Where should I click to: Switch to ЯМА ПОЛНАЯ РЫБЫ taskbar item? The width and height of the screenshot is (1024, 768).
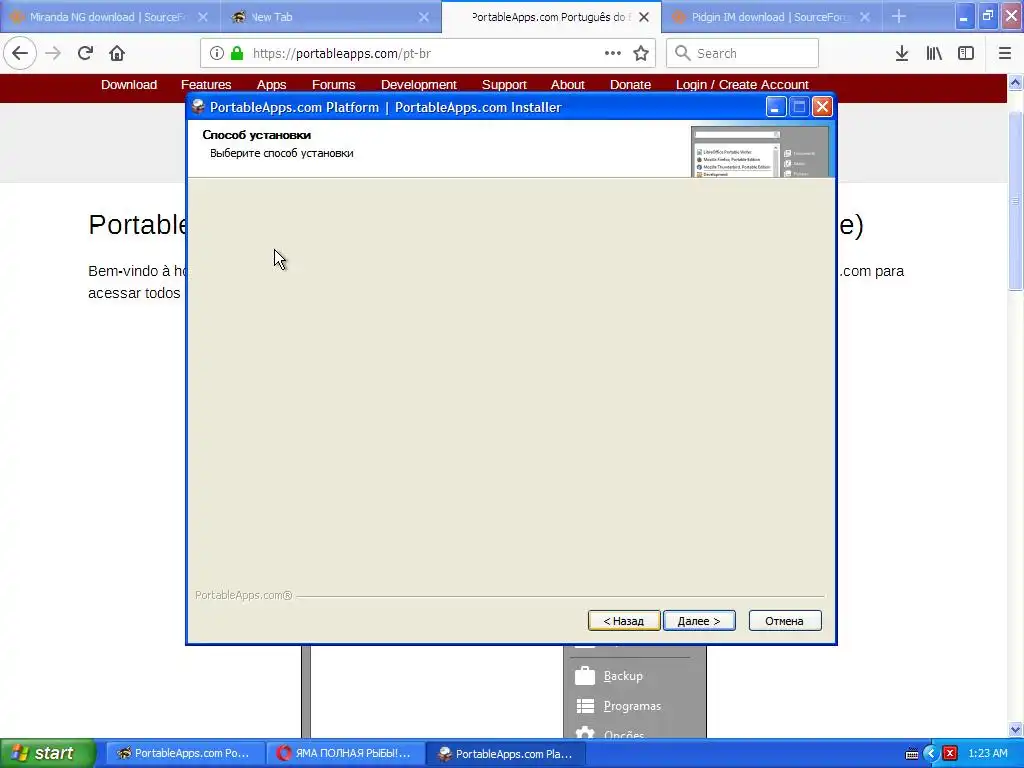(x=345, y=753)
